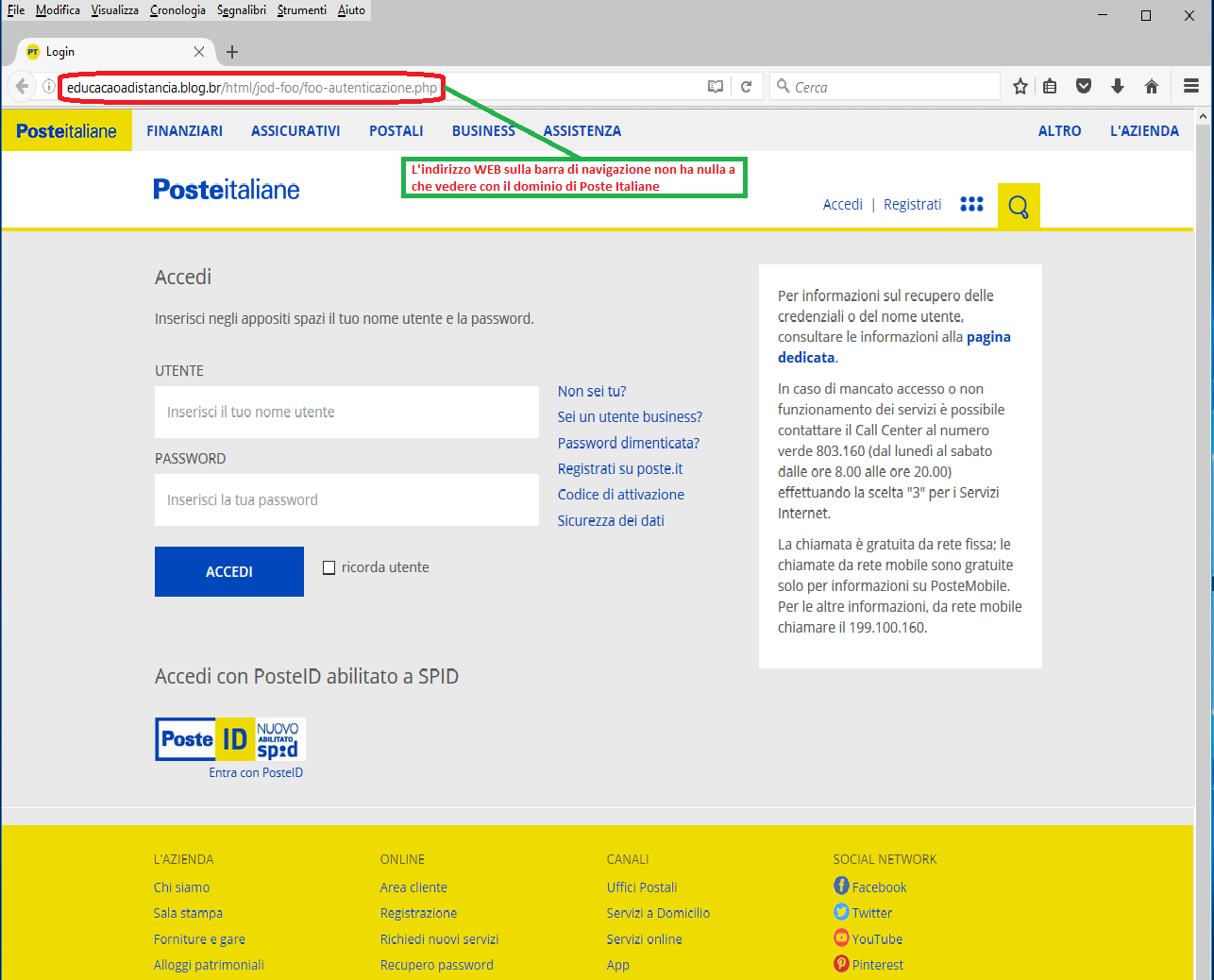
Task: Open downloads arrow icon
Action: pos(1118,87)
